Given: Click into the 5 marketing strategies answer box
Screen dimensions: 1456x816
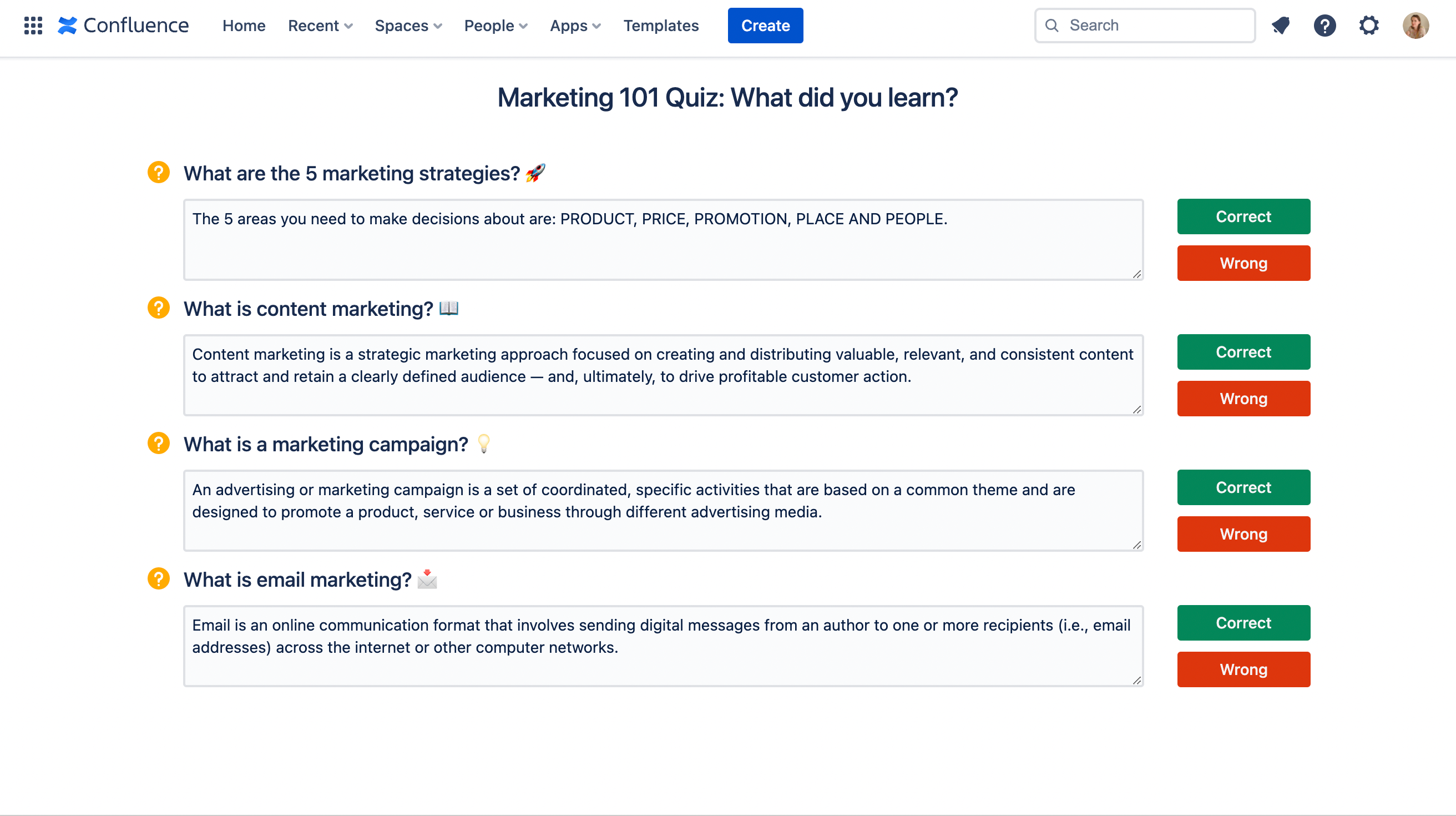Looking at the screenshot, I should coord(664,240).
